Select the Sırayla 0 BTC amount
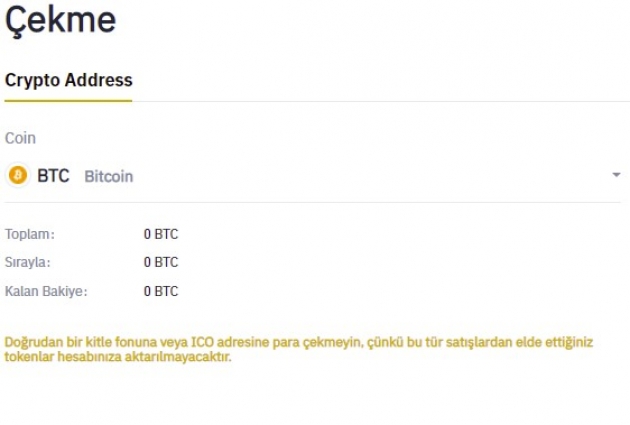The width and height of the screenshot is (630, 425). [x=160, y=262]
